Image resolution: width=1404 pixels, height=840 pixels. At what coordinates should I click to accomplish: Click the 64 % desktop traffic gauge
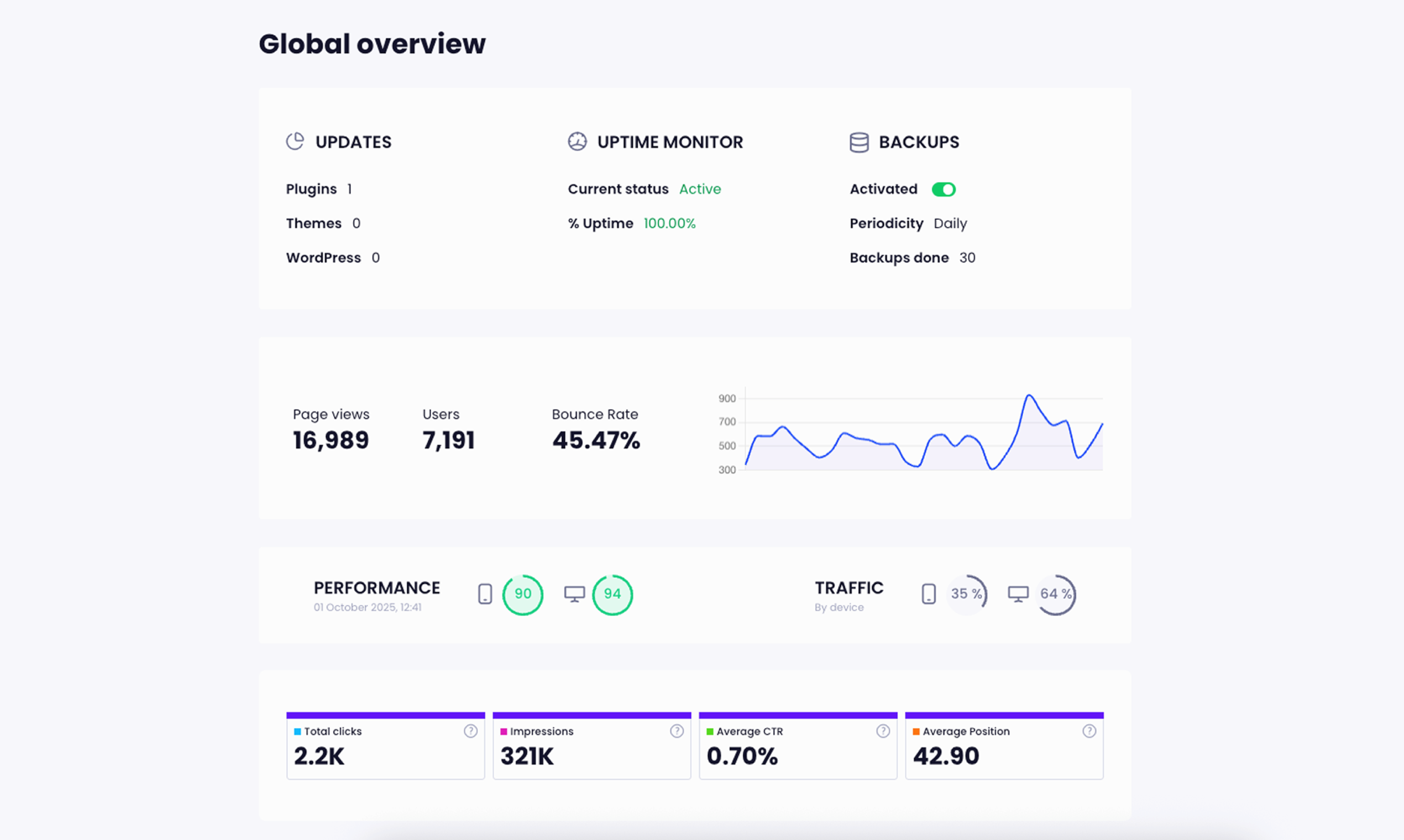click(x=1055, y=594)
